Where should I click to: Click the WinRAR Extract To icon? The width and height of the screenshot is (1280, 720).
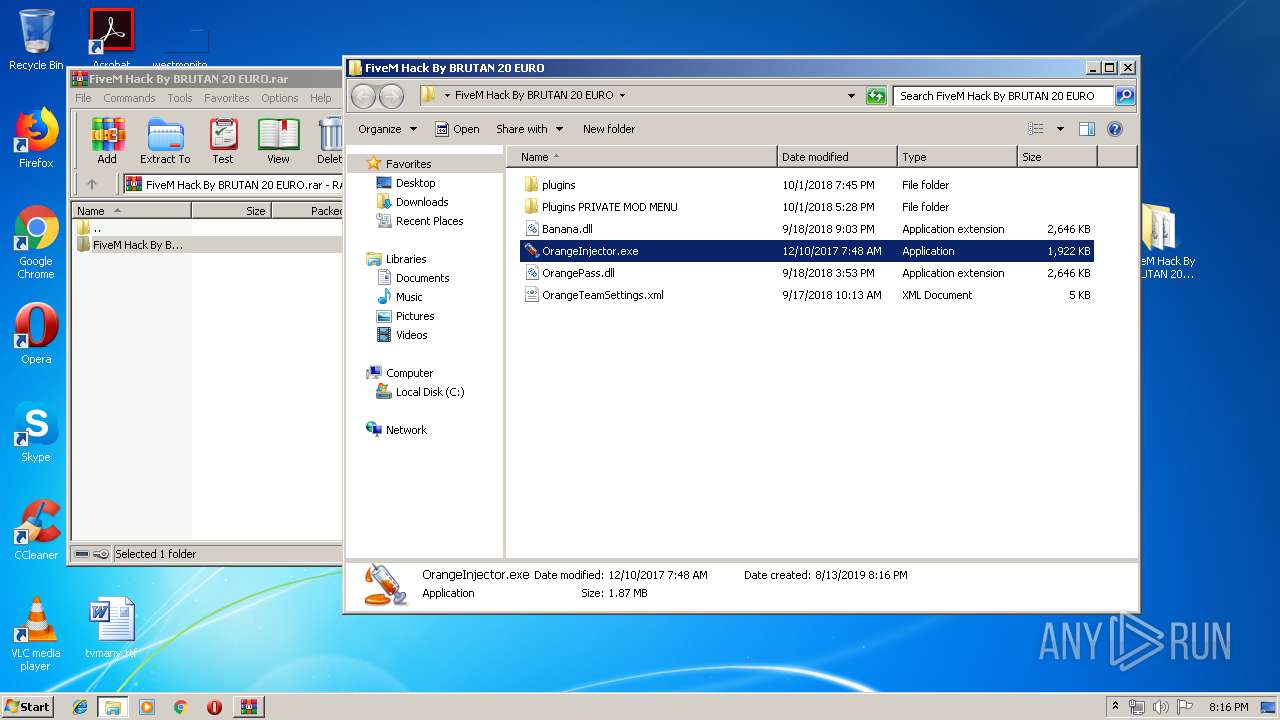point(165,141)
